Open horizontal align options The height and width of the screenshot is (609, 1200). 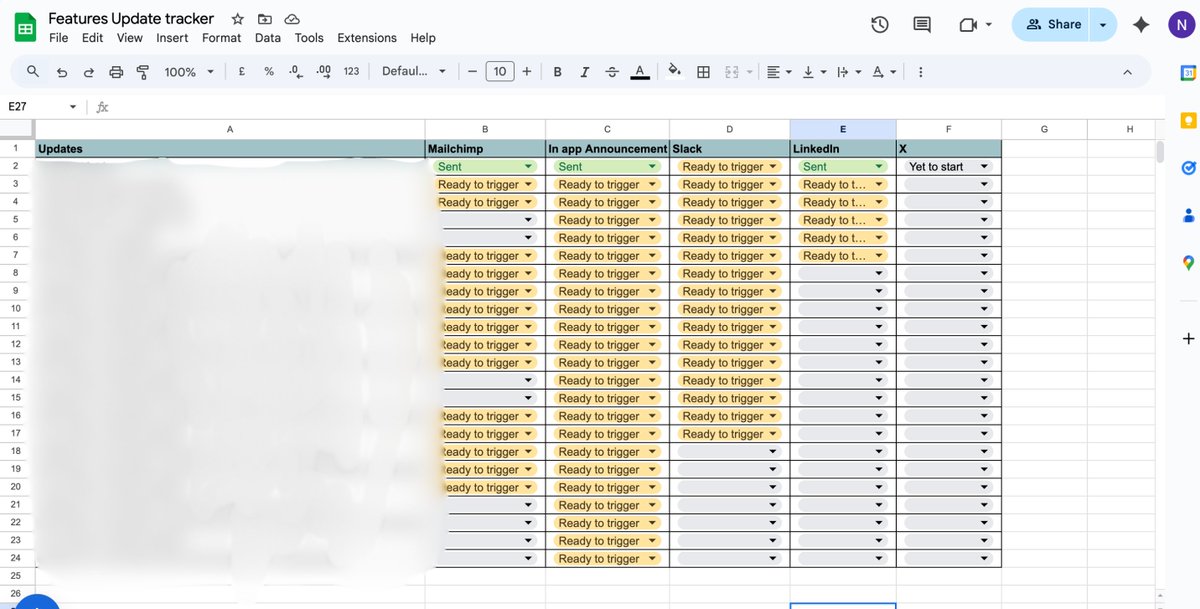pyautogui.click(x=777, y=72)
